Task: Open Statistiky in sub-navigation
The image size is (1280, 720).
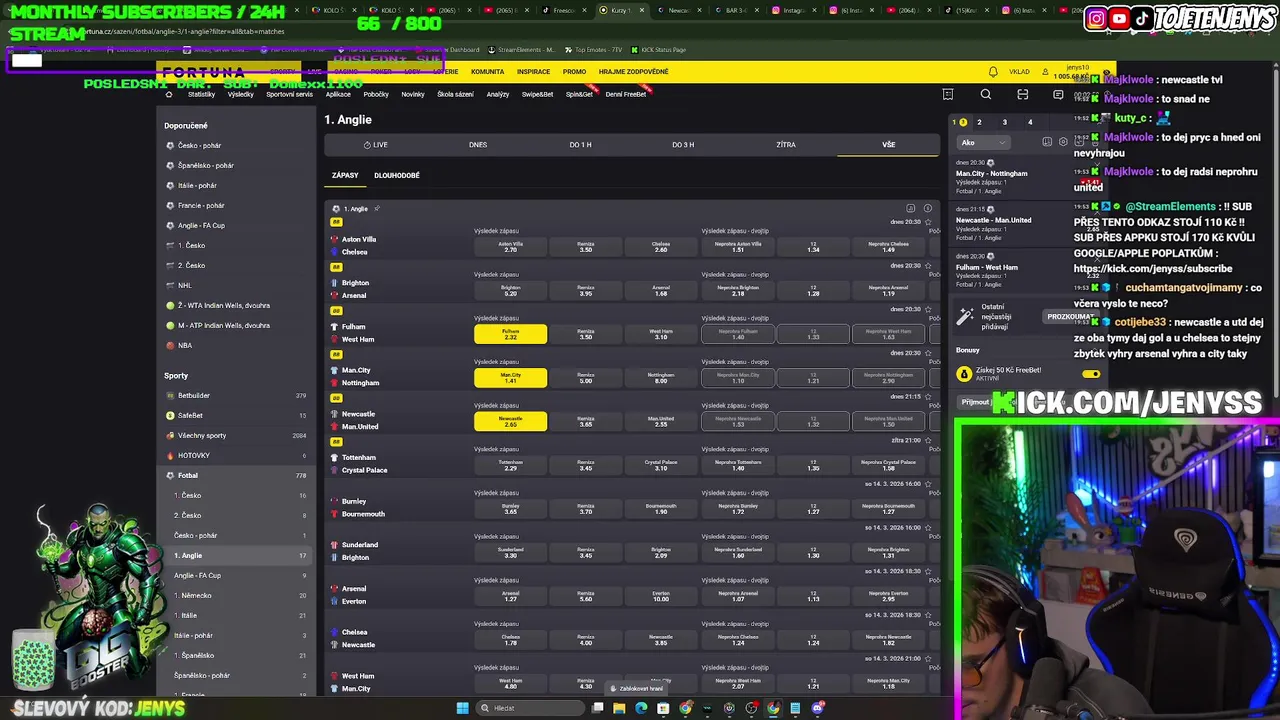Action: pos(201,94)
